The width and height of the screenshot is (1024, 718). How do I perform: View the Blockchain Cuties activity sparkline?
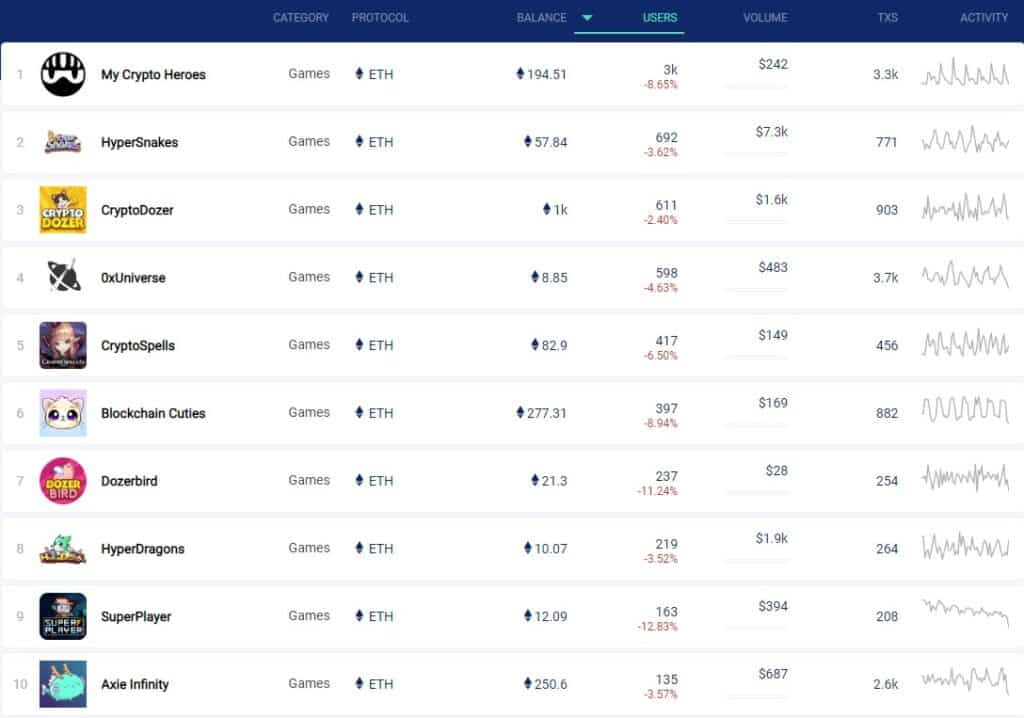(x=965, y=410)
